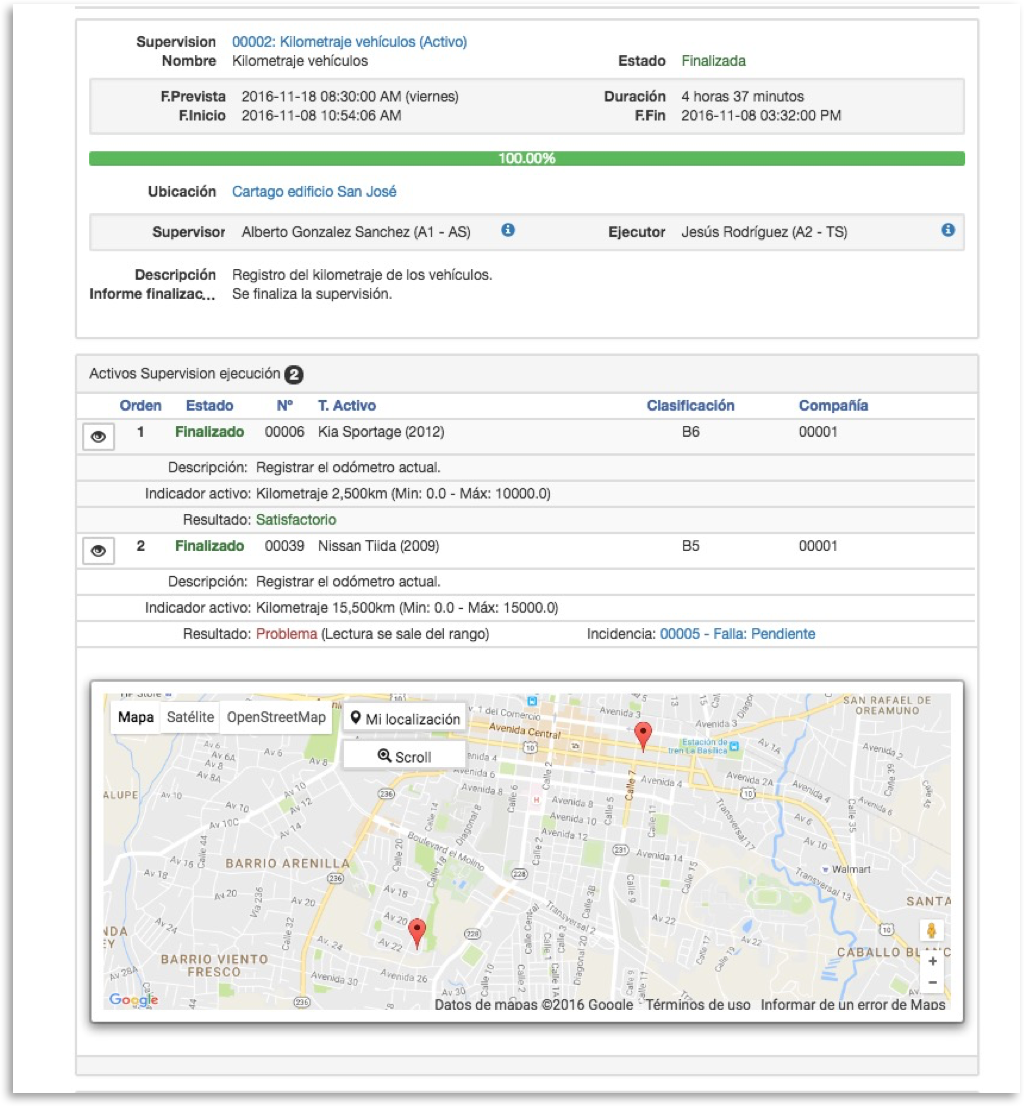Click the Google logo on map
This screenshot has width=1024, height=1106.
click(x=134, y=999)
